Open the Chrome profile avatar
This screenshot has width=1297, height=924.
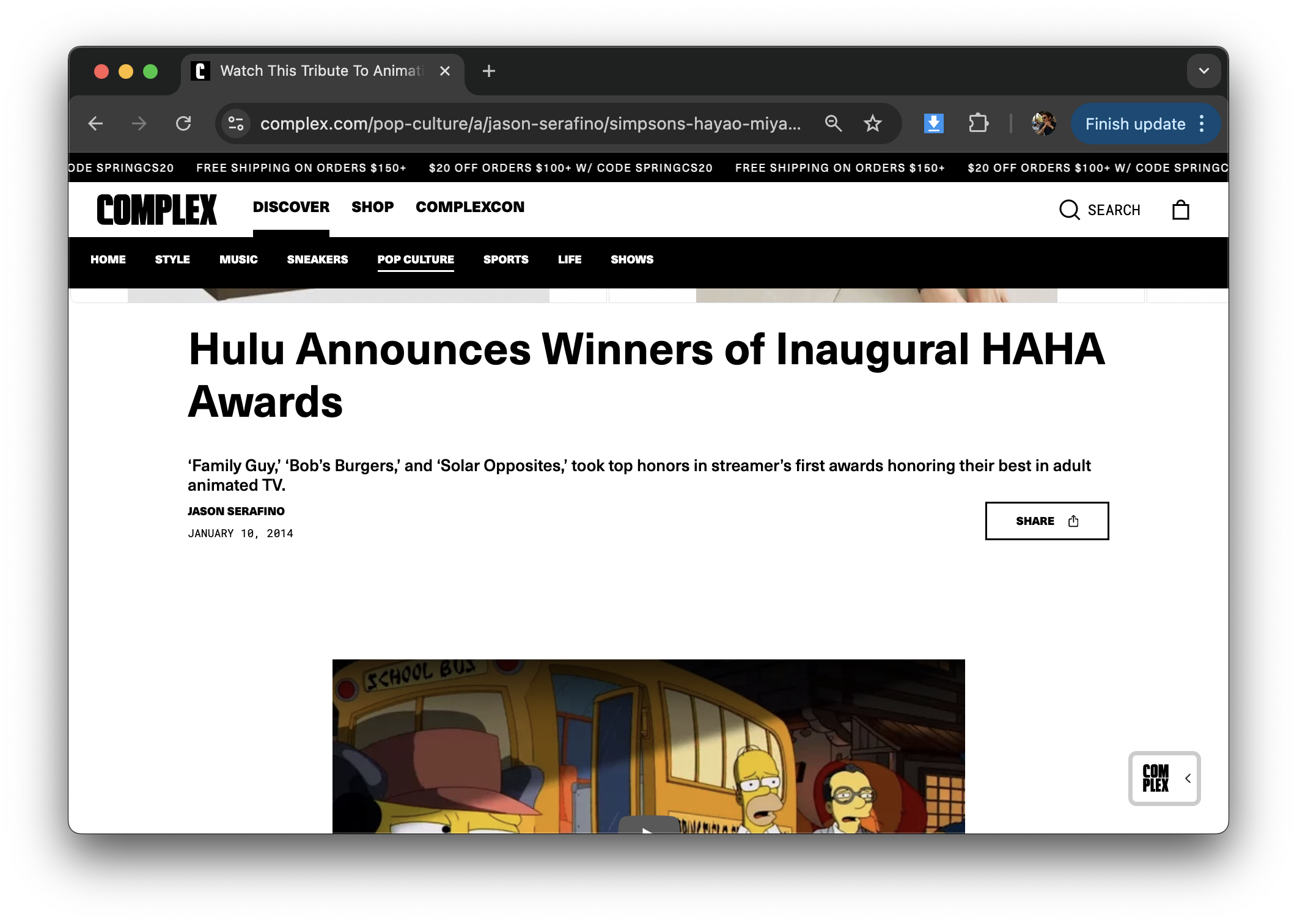(x=1043, y=123)
